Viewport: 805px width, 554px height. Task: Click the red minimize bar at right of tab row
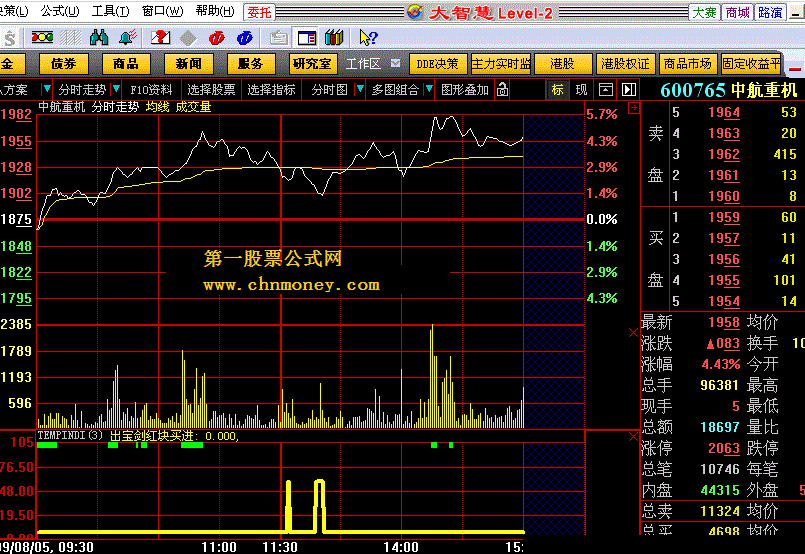click(795, 69)
